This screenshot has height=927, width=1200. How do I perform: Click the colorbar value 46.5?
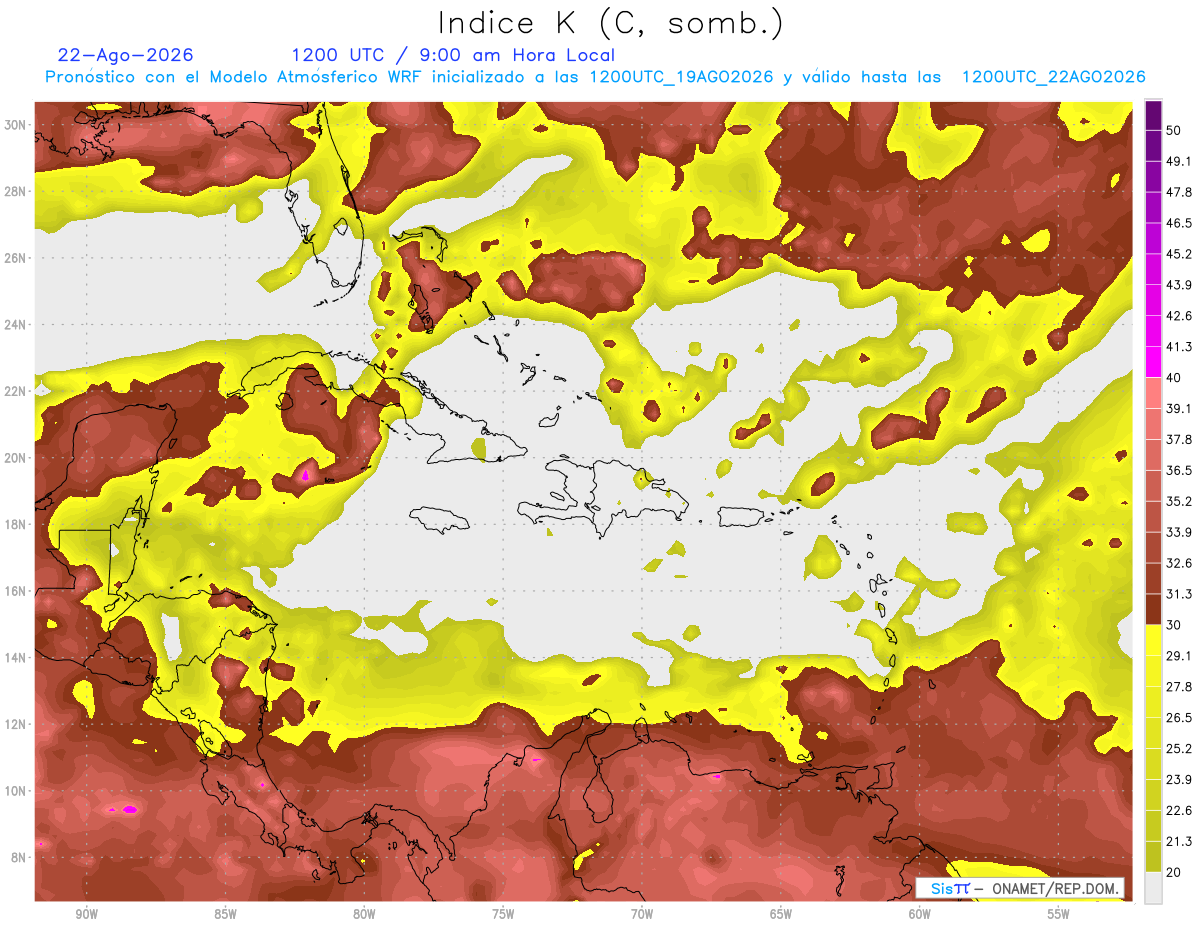[x=1178, y=223]
